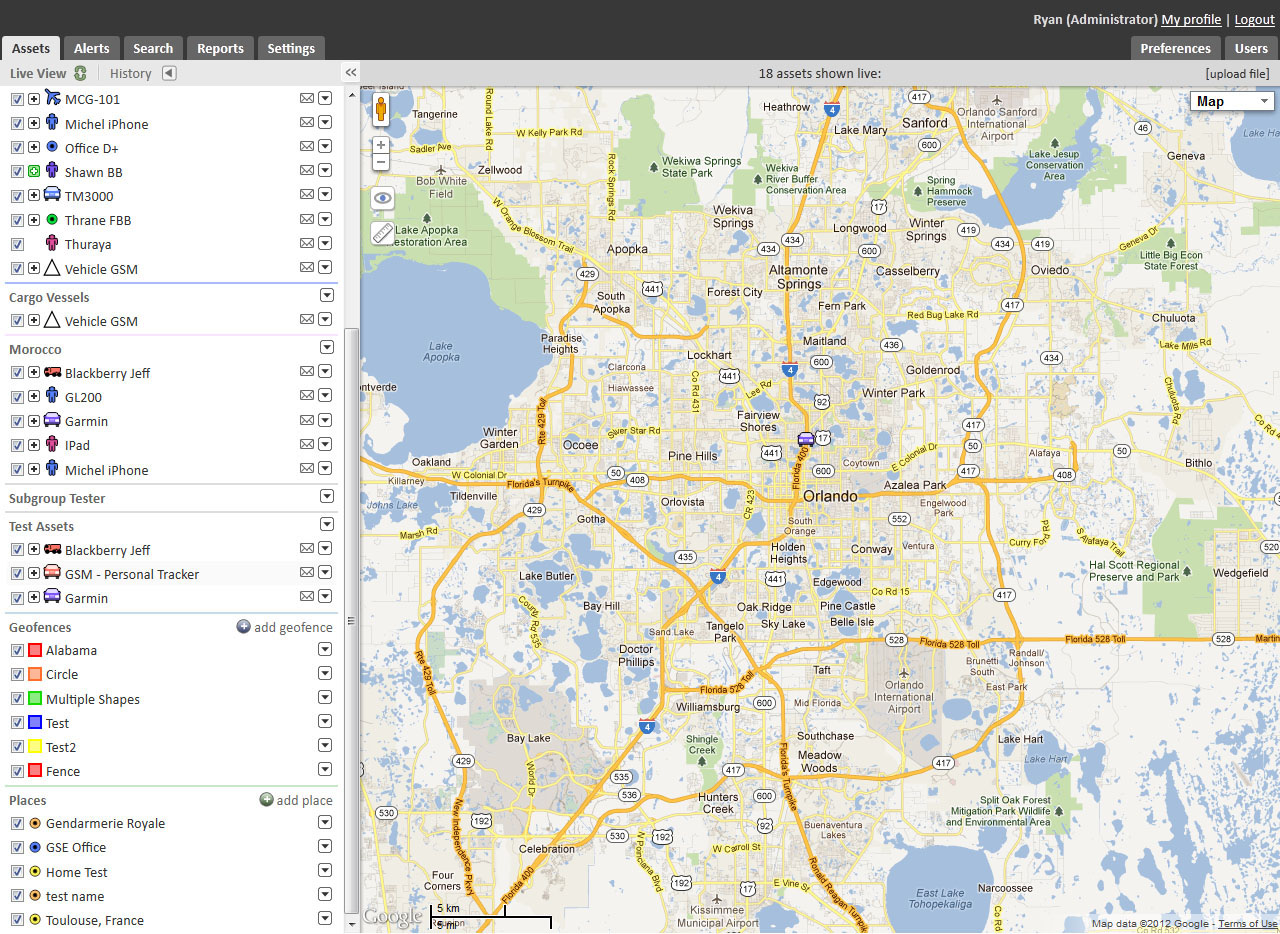Open the Alerts tab
Viewport: 1280px width, 934px height.
[91, 47]
